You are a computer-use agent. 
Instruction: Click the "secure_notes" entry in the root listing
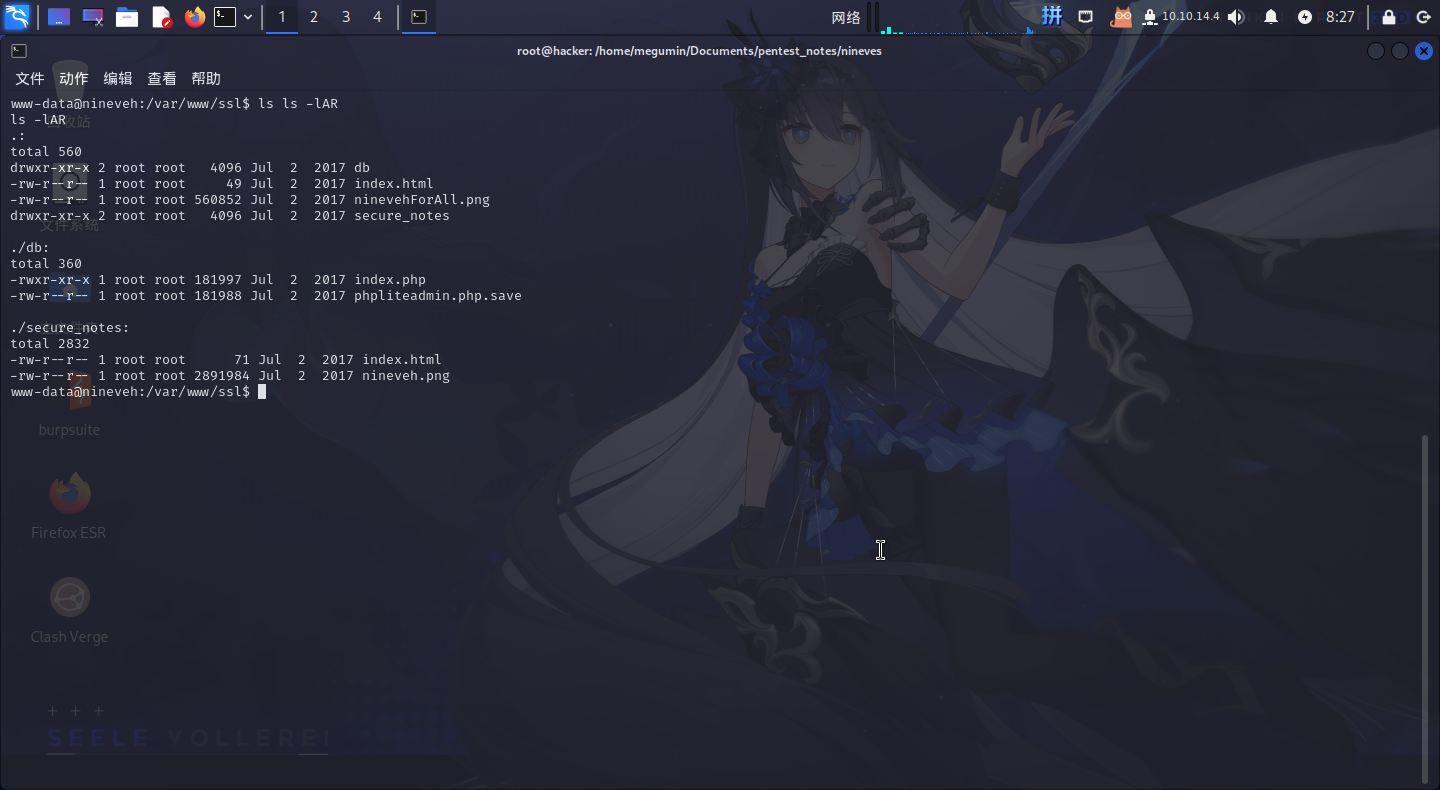pyautogui.click(x=402, y=216)
